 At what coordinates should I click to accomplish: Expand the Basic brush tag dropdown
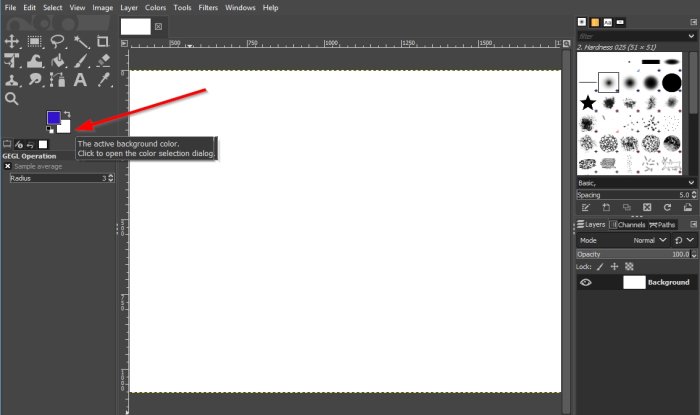(692, 183)
